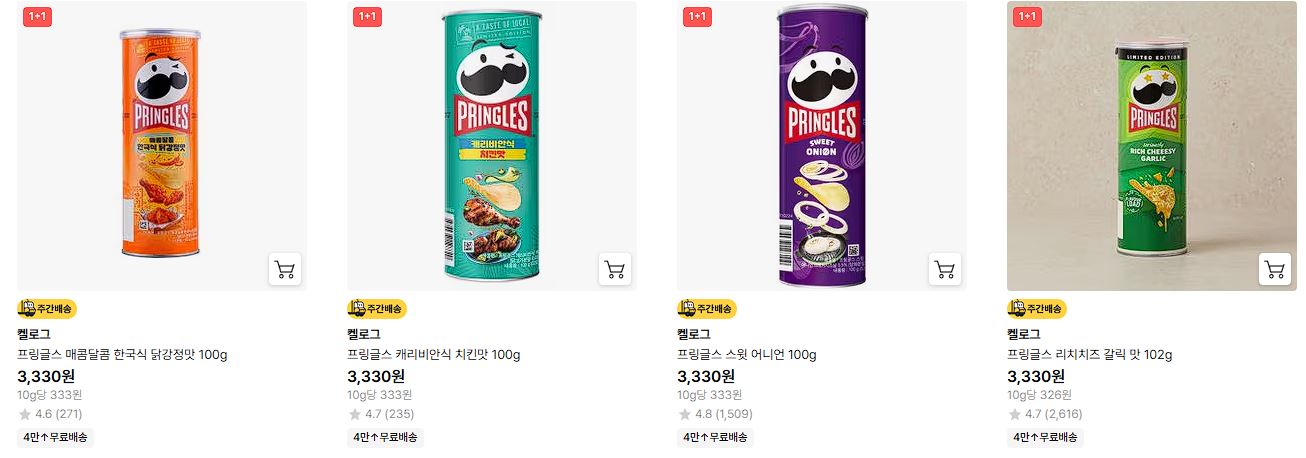Open the teal Caribbean chicken Pringles image

[x=492, y=146]
